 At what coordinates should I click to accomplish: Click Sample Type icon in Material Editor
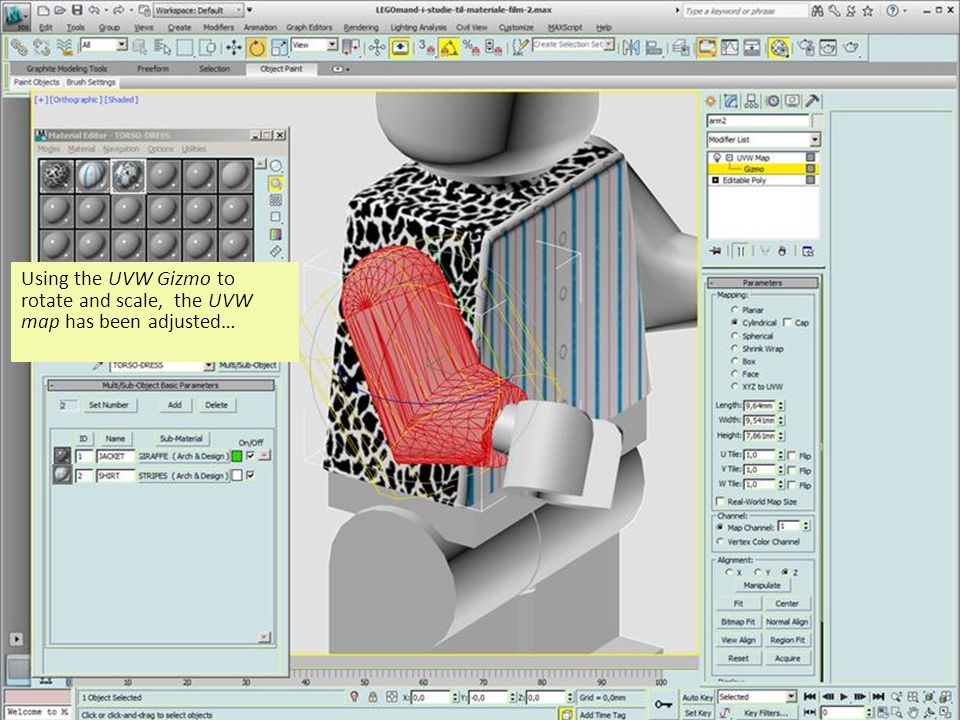coord(276,166)
